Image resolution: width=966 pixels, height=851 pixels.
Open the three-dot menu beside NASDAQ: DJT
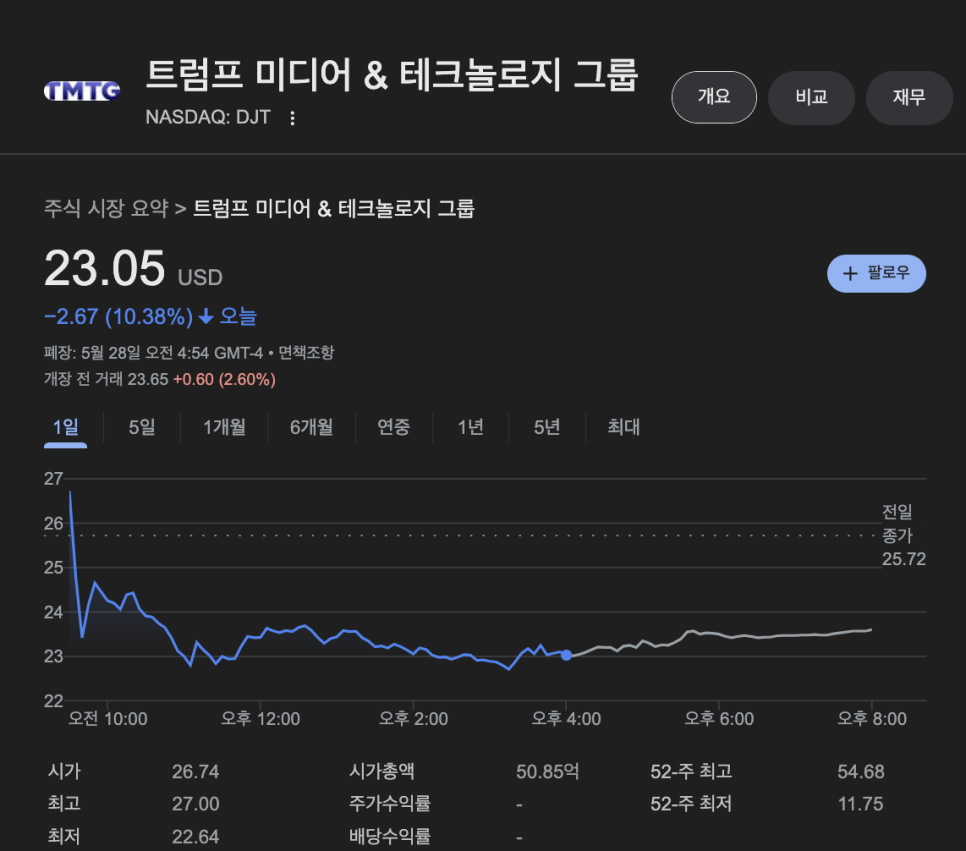tap(293, 118)
